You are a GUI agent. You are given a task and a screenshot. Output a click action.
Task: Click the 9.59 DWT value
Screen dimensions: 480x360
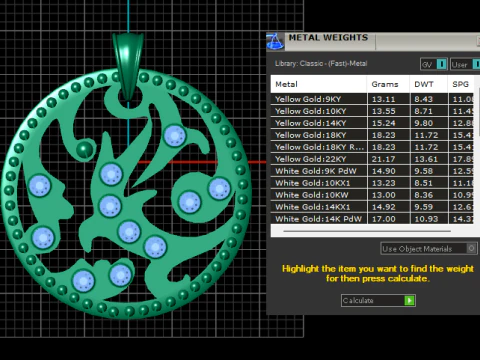tap(423, 207)
